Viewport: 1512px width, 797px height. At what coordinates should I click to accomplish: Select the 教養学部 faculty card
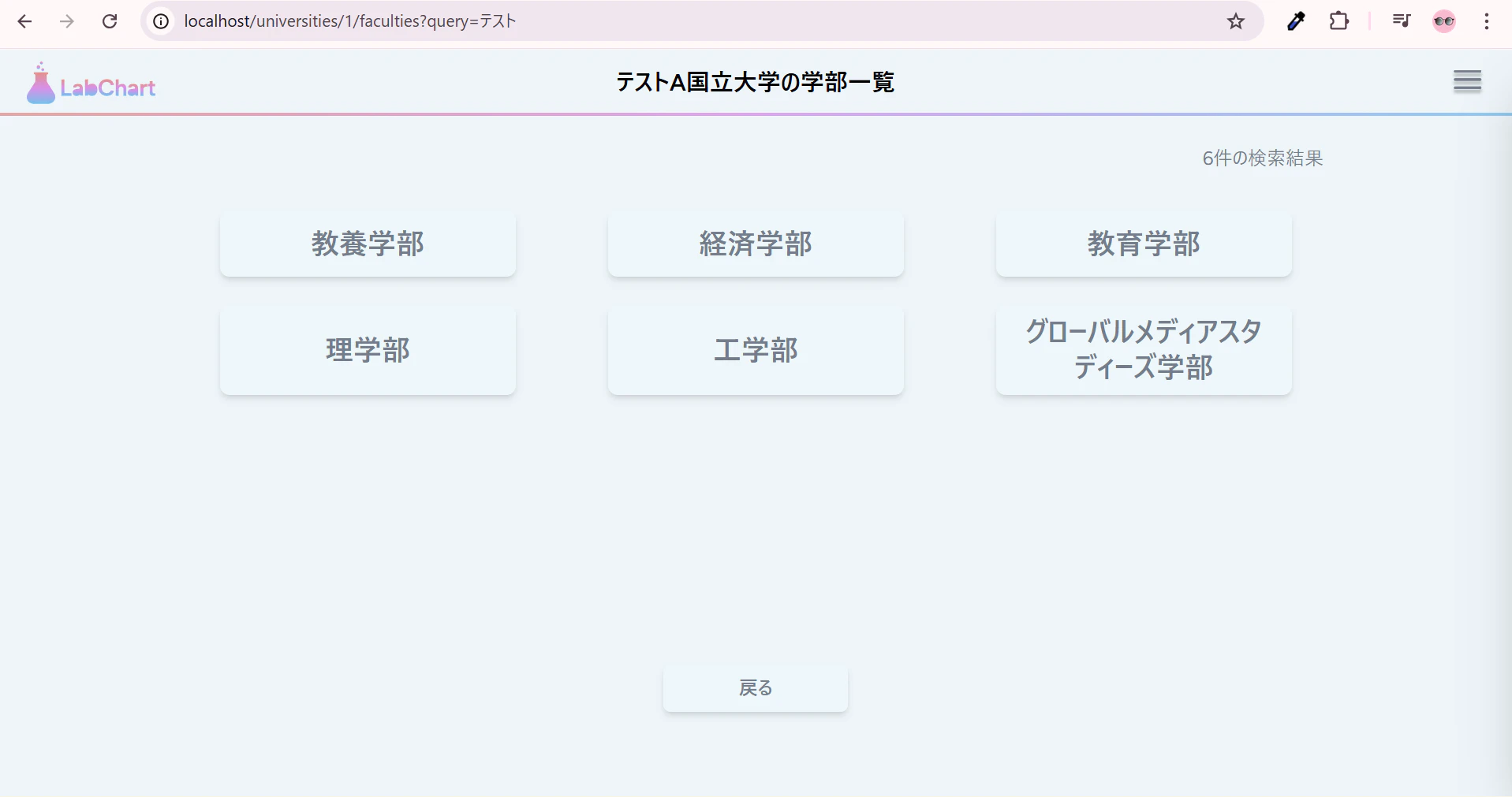pyautogui.click(x=368, y=244)
